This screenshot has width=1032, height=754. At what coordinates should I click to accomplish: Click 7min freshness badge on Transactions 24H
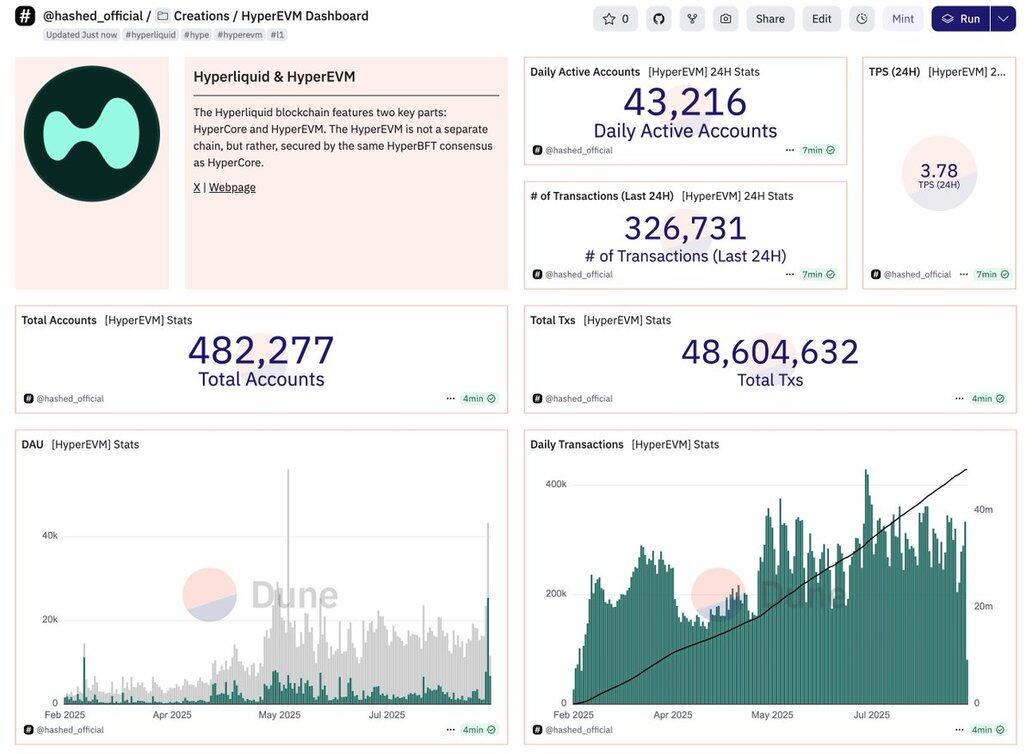click(819, 274)
